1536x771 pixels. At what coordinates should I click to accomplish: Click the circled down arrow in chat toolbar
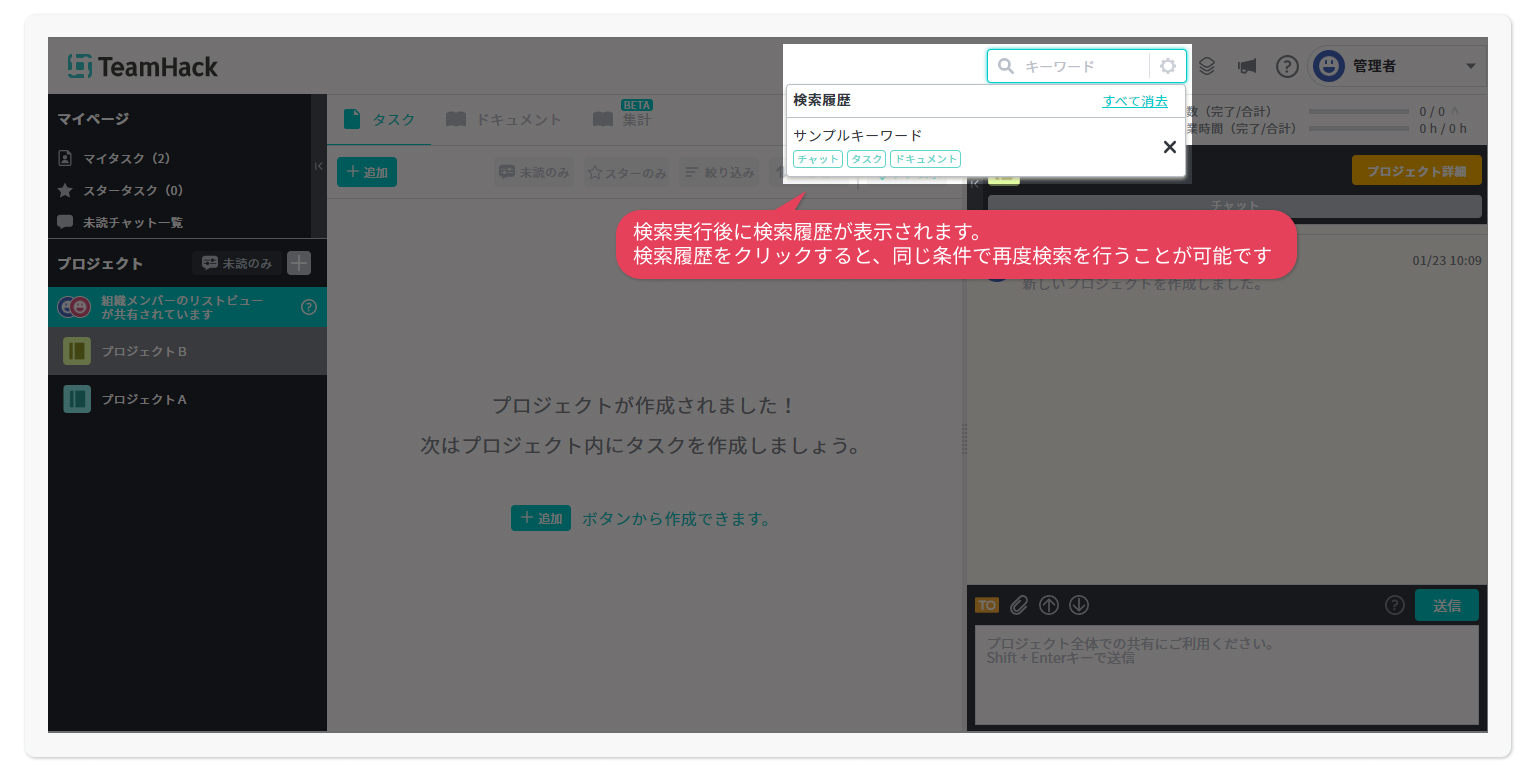click(1079, 605)
